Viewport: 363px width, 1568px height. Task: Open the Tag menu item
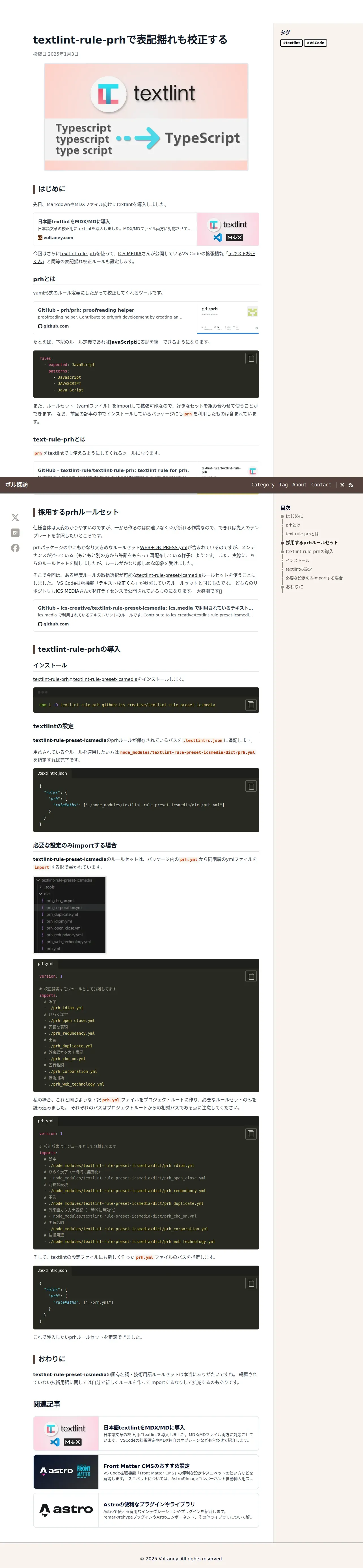[x=283, y=485]
